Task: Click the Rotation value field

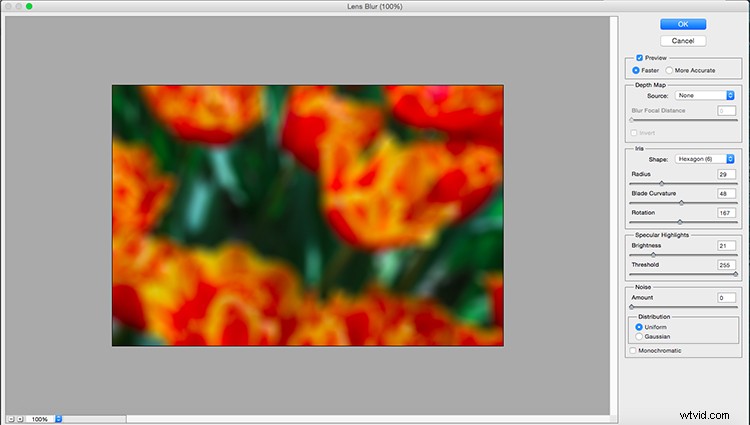Action: pos(726,213)
